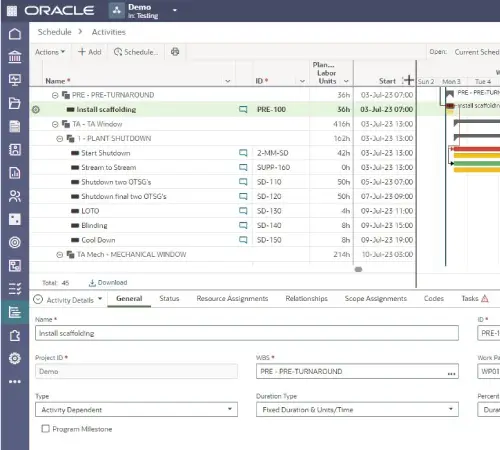Open the Demo project switcher dropdown
This screenshot has width=500, height=450.
[x=175, y=10]
